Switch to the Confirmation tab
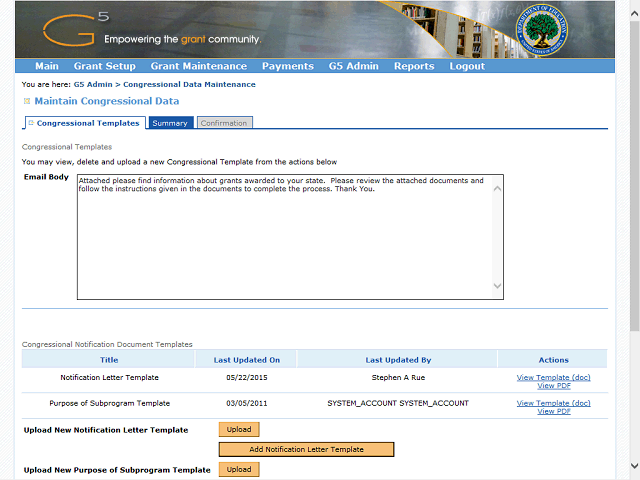 tap(224, 123)
